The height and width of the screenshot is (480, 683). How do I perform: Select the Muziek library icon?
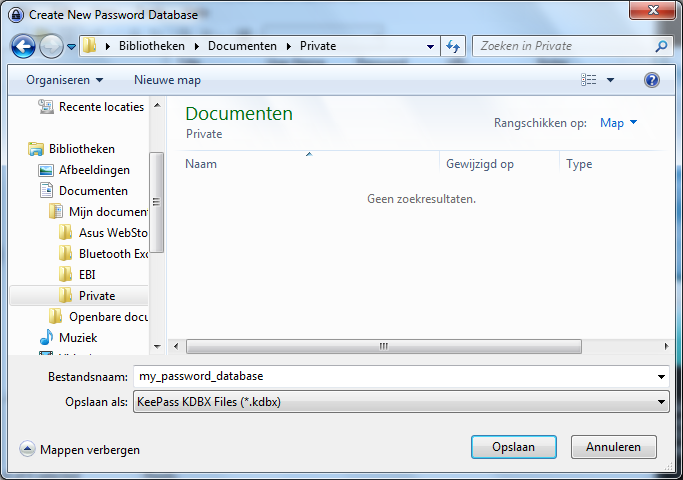click(45, 338)
